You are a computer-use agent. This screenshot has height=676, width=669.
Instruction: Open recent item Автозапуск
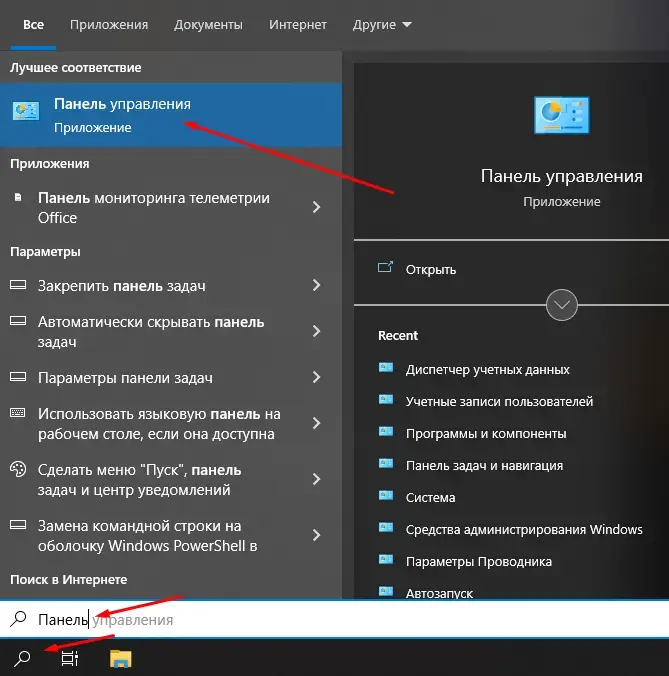coord(439,593)
